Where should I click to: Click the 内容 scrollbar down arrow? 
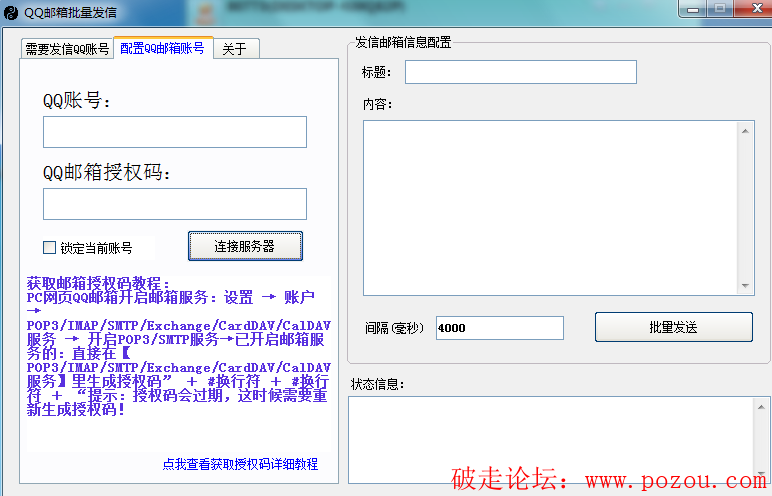746,286
